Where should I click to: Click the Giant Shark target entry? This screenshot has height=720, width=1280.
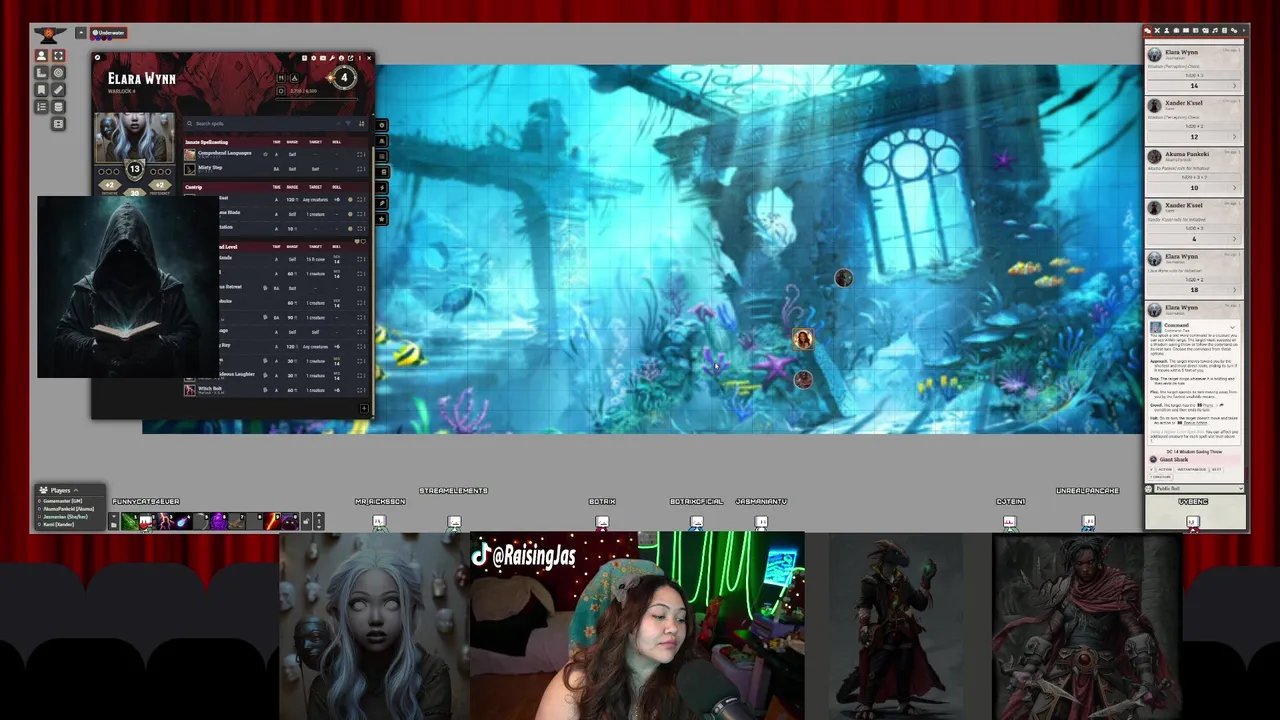[1195, 460]
